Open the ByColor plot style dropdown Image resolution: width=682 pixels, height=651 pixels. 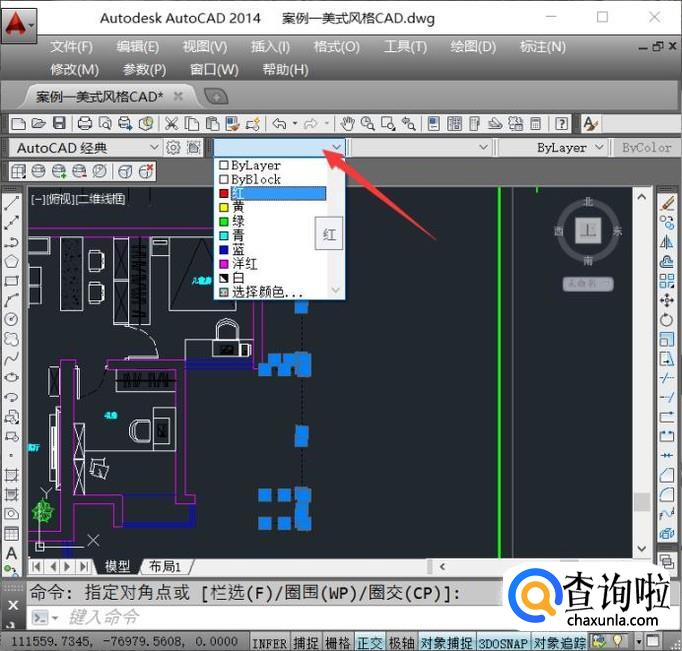click(x=647, y=148)
